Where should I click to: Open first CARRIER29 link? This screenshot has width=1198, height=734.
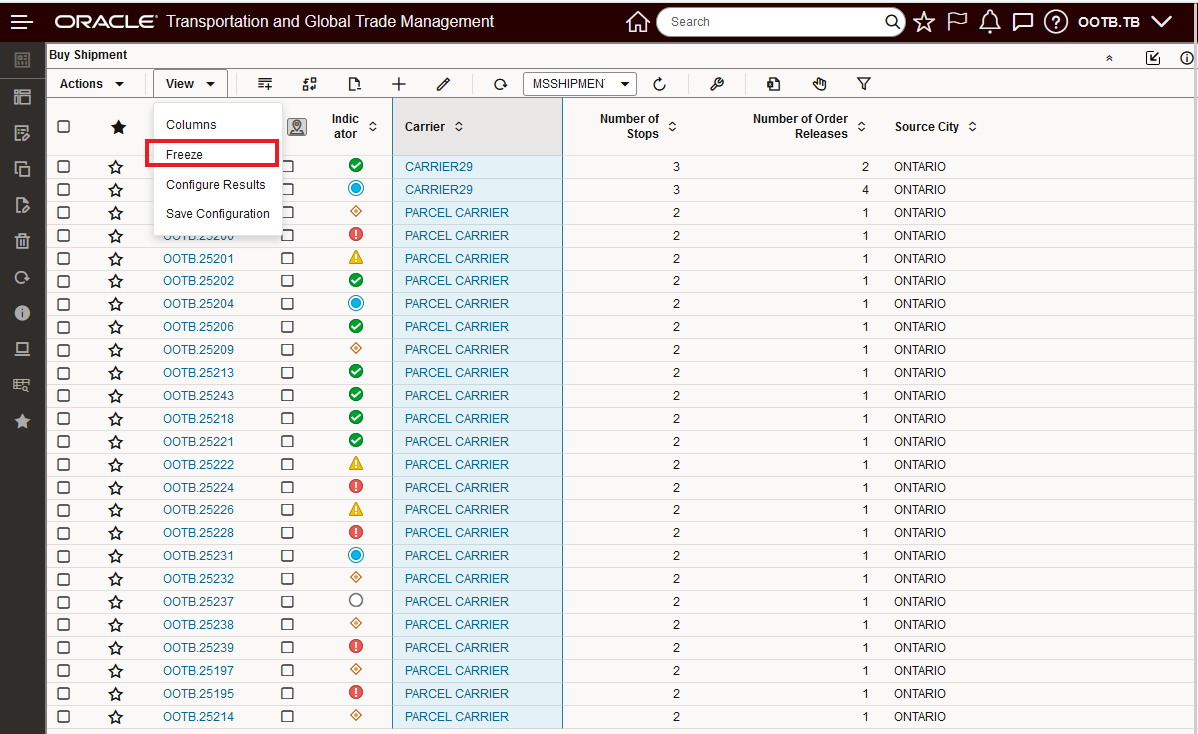pos(439,167)
